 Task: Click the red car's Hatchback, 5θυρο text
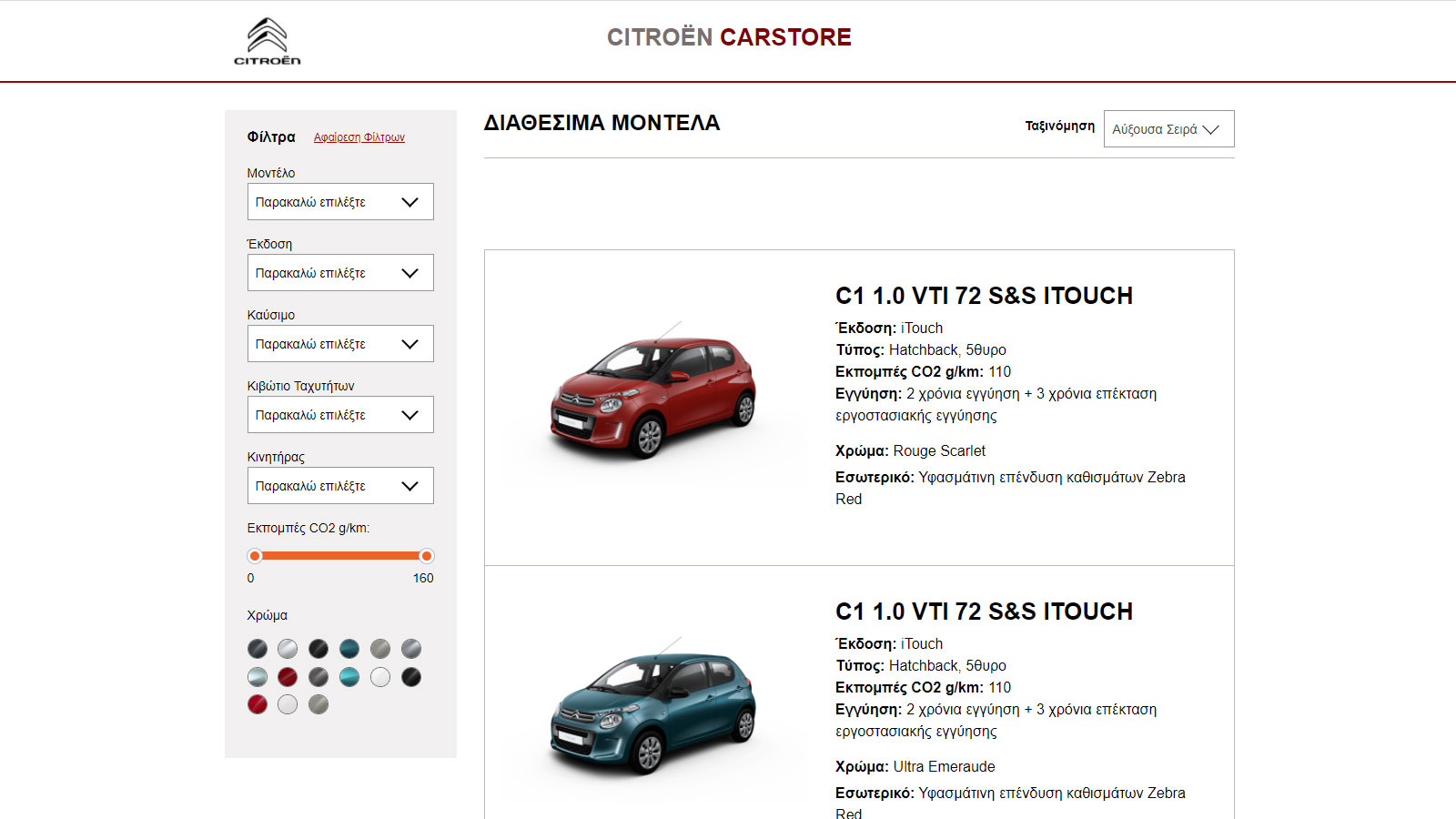tap(947, 349)
